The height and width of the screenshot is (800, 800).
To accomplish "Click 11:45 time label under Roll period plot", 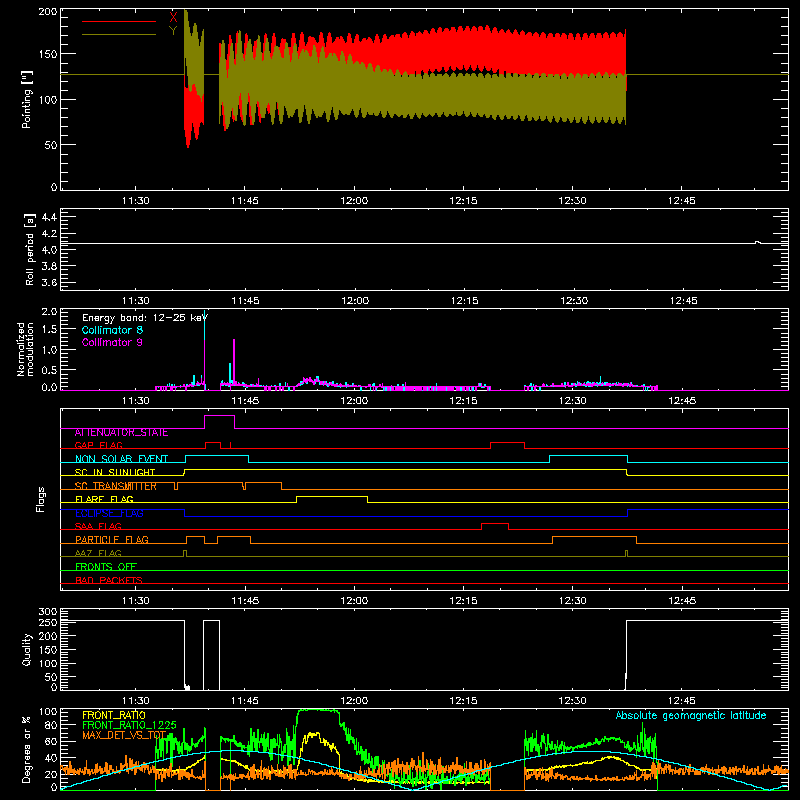I will (245, 301).
